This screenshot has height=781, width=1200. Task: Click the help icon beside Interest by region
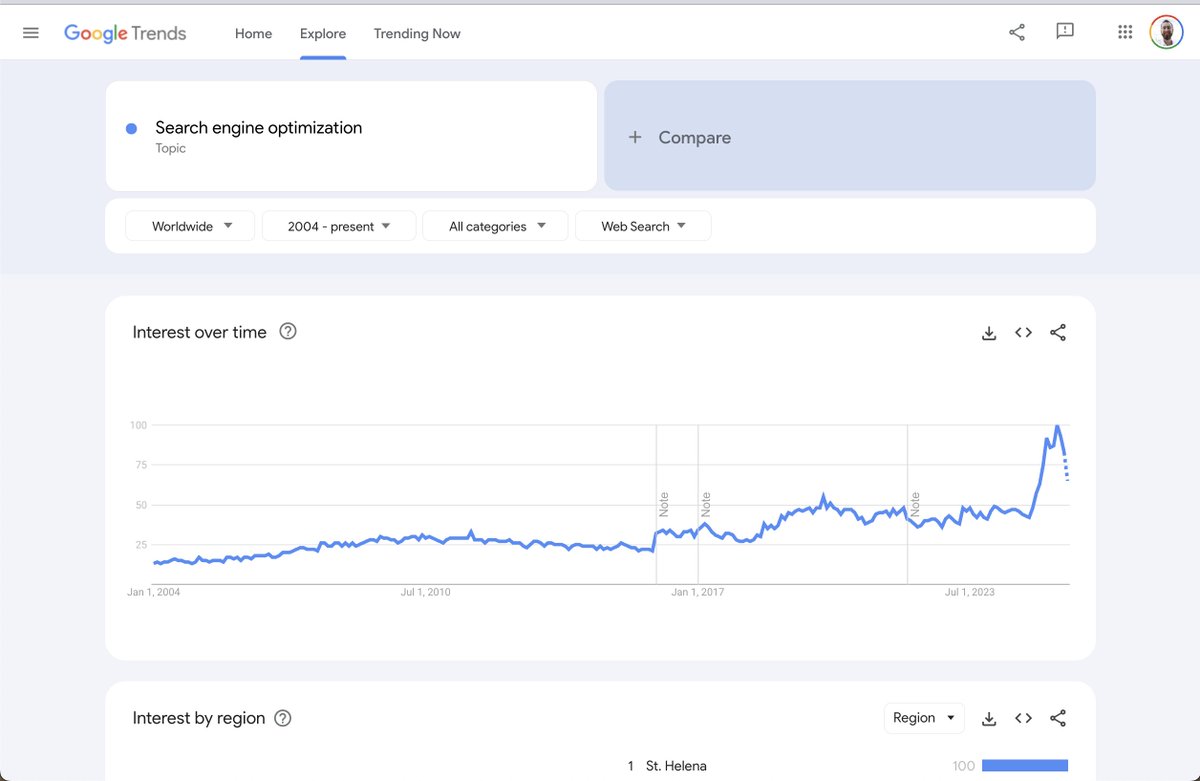click(x=283, y=718)
